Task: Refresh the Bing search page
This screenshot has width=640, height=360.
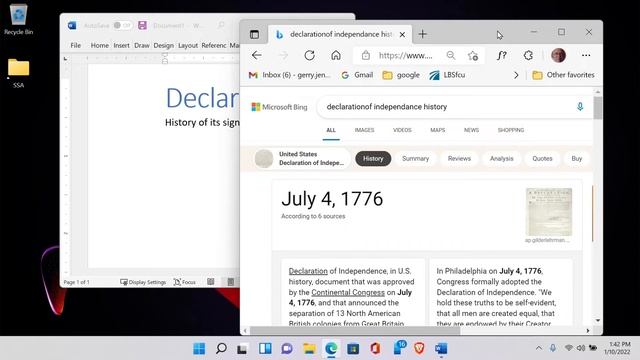Action: [309, 56]
